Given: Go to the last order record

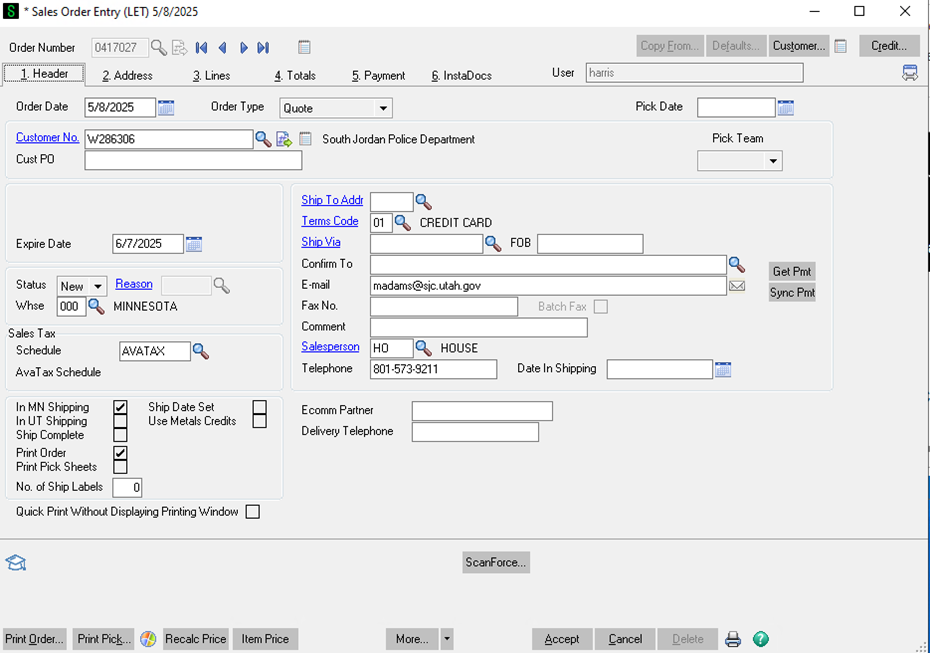Looking at the screenshot, I should coord(263,47).
